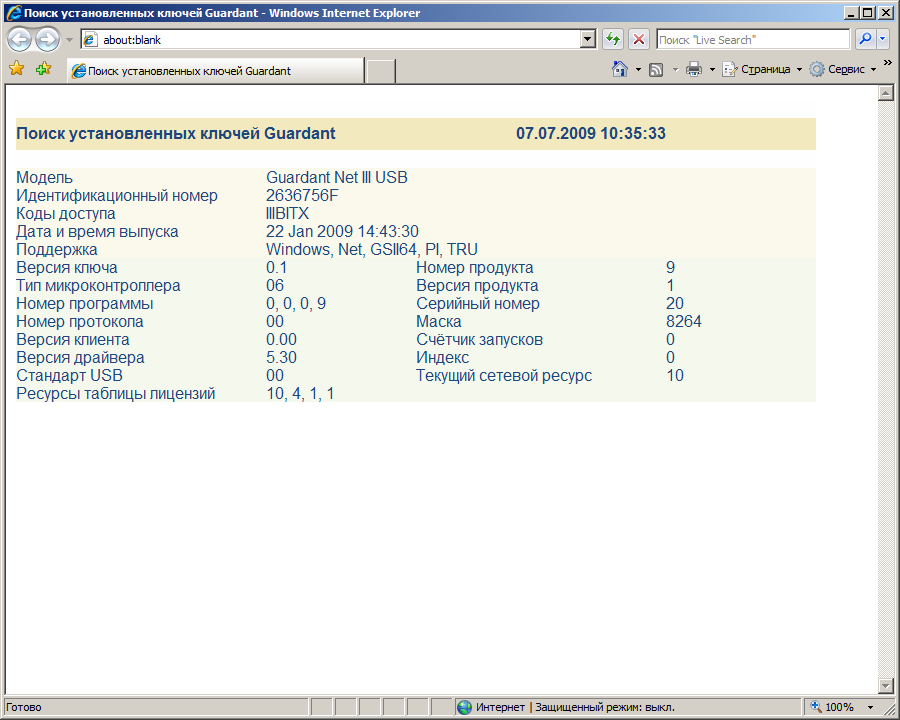Select the Guardant keys search tab
Image resolution: width=900 pixels, height=720 pixels.
[x=215, y=71]
